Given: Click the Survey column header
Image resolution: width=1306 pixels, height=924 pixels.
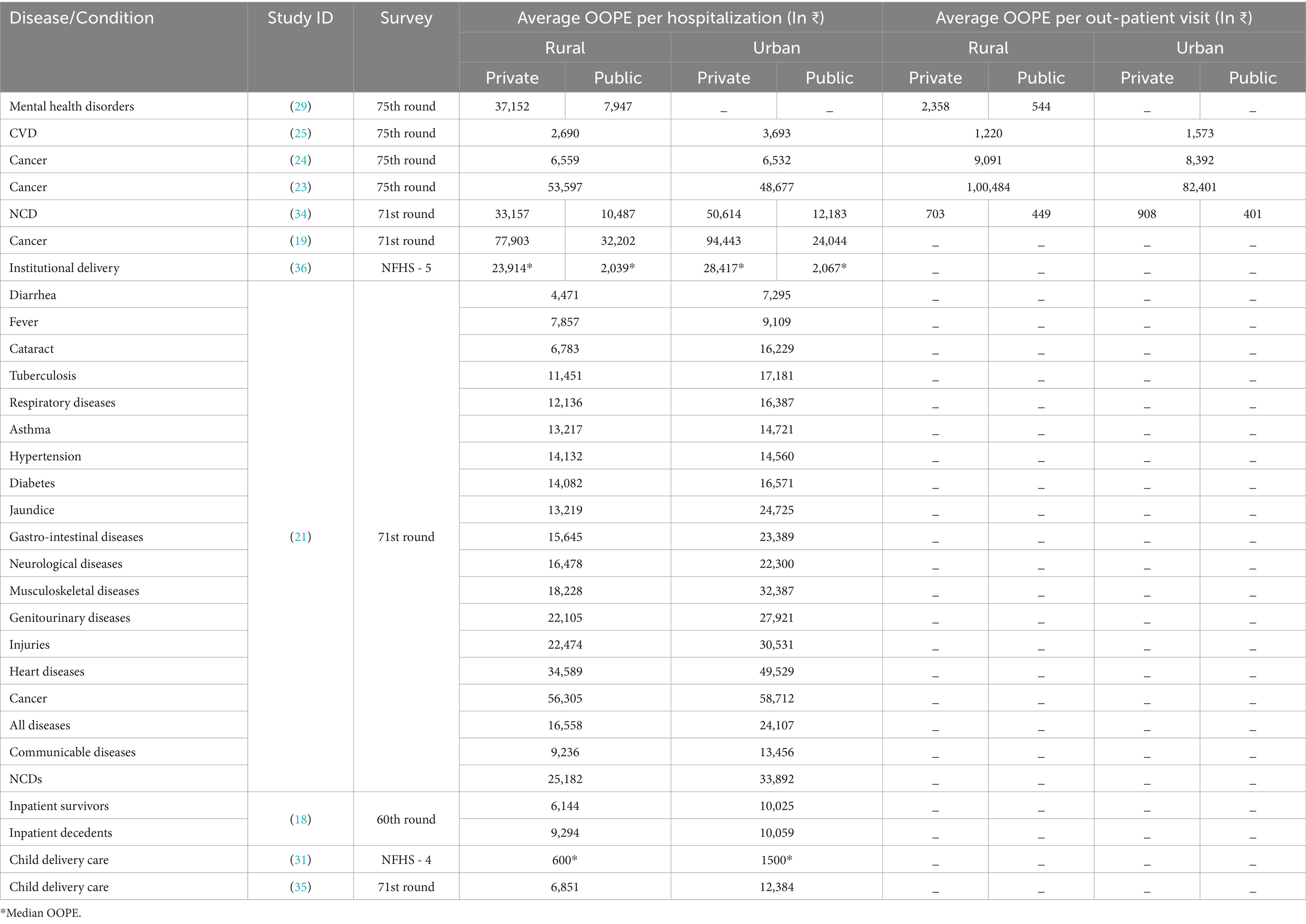Looking at the screenshot, I should [x=406, y=18].
